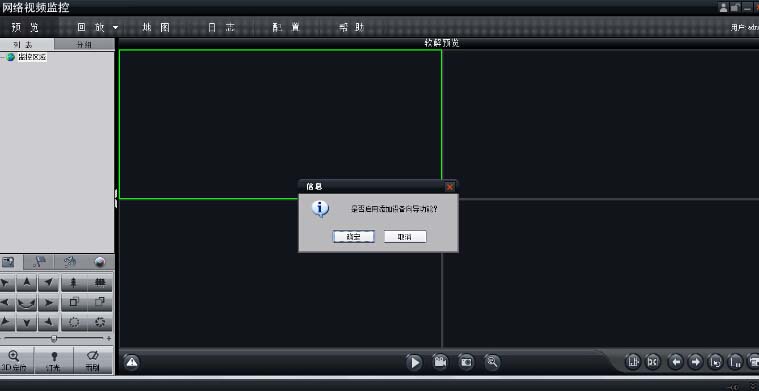This screenshot has height=391, width=759.
Task: Toggle the 3D定位 positioning mode
Action: pos(15,361)
